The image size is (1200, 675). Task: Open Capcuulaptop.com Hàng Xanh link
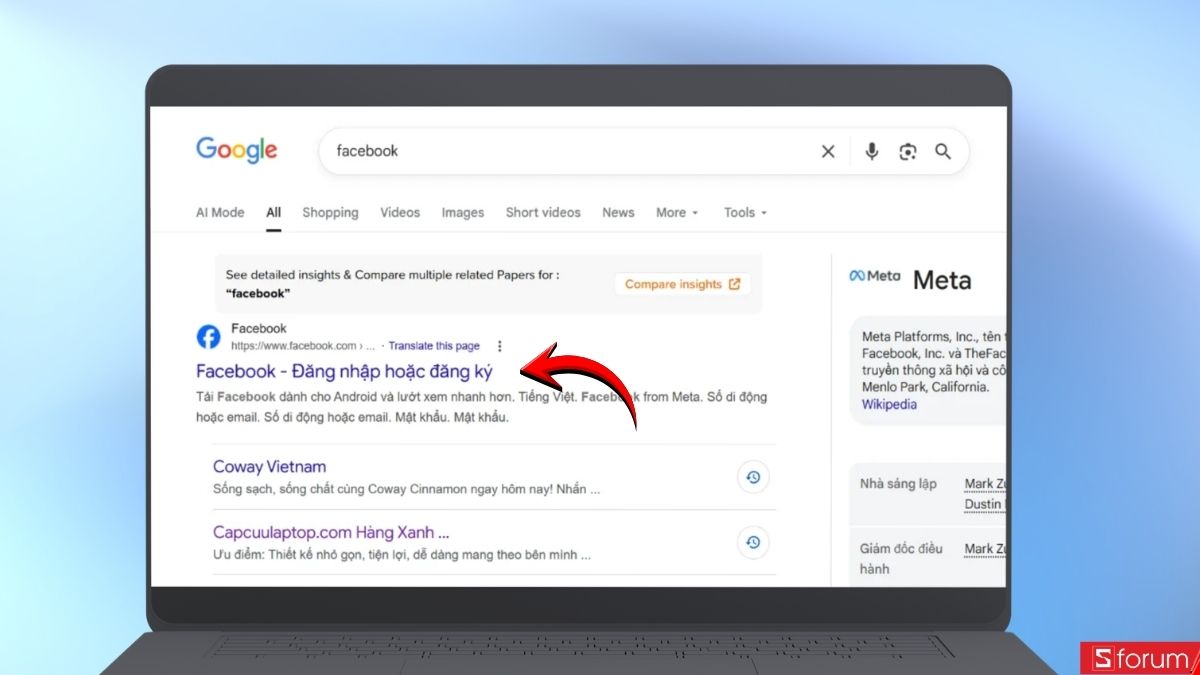click(x=331, y=532)
